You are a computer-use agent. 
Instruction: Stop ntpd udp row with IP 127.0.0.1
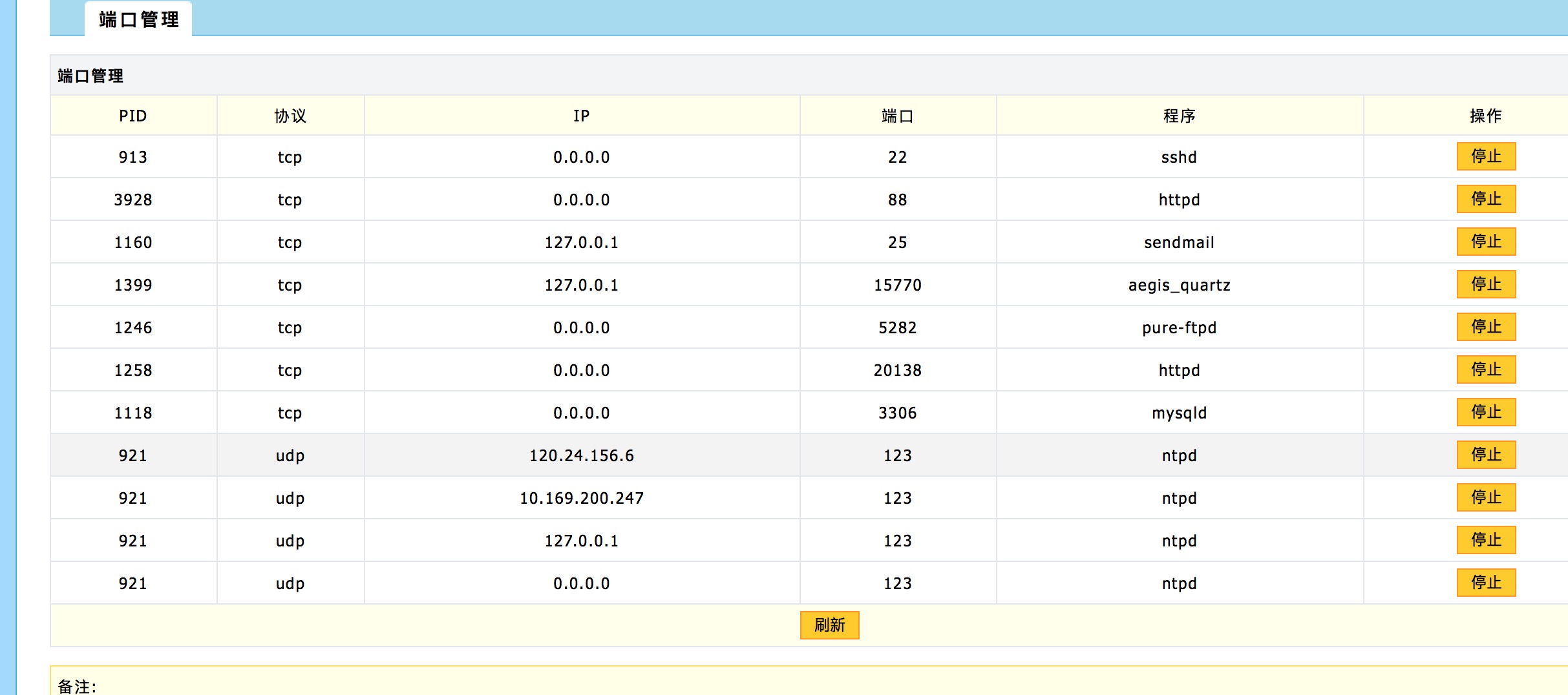(1486, 540)
